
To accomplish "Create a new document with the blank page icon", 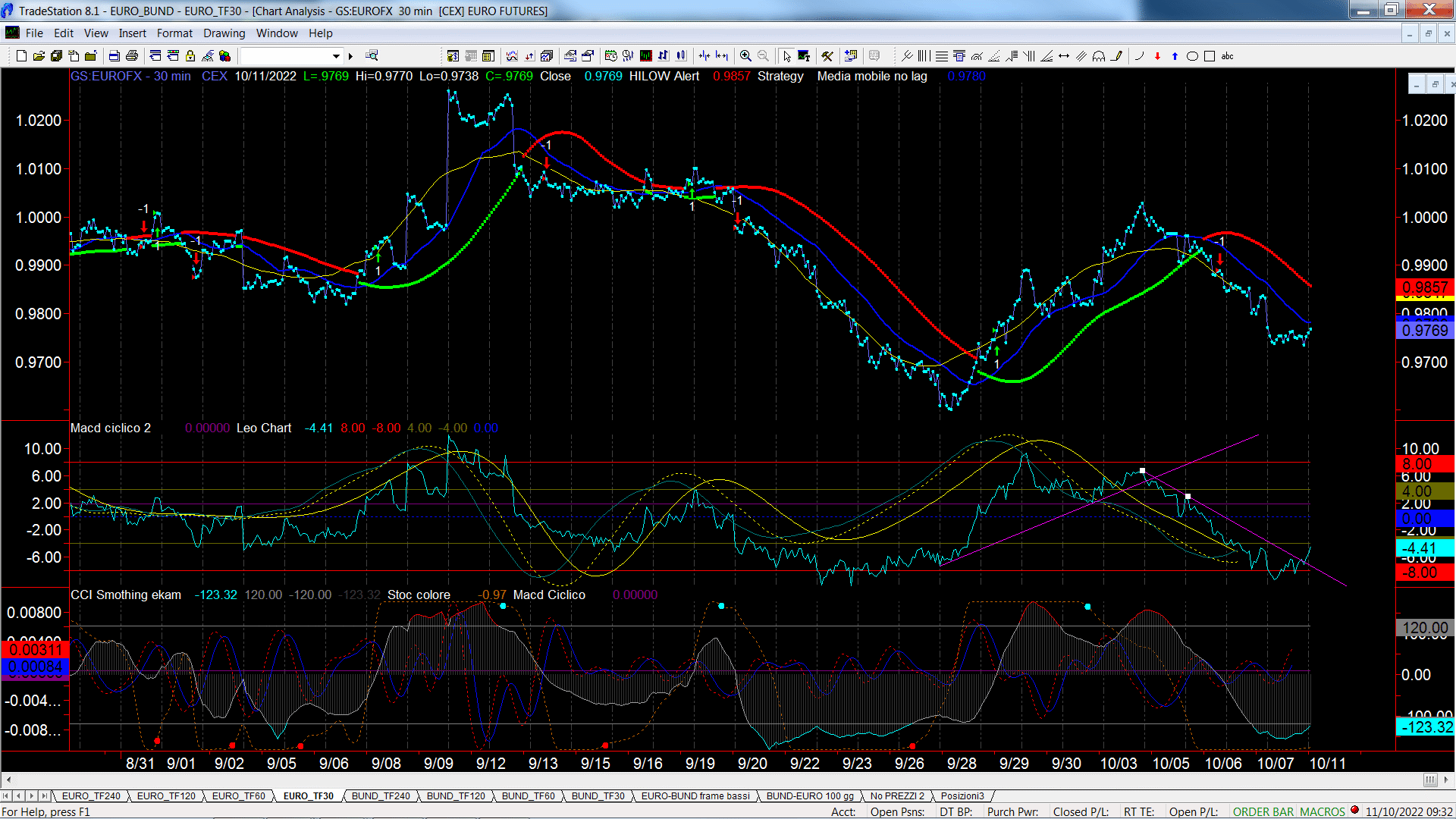I will coord(21,56).
